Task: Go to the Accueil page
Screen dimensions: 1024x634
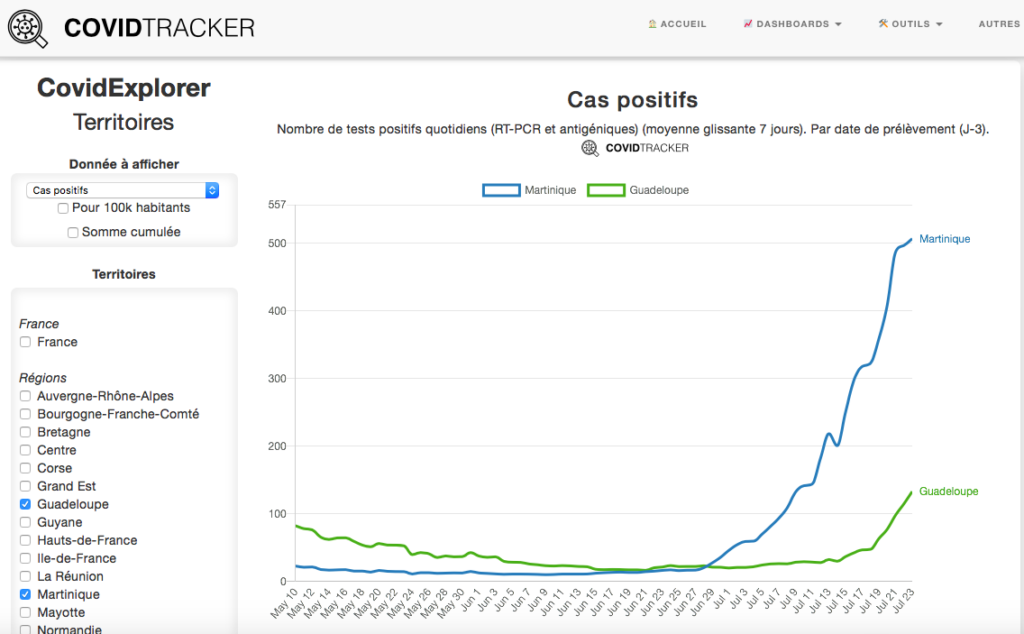Action: (683, 24)
